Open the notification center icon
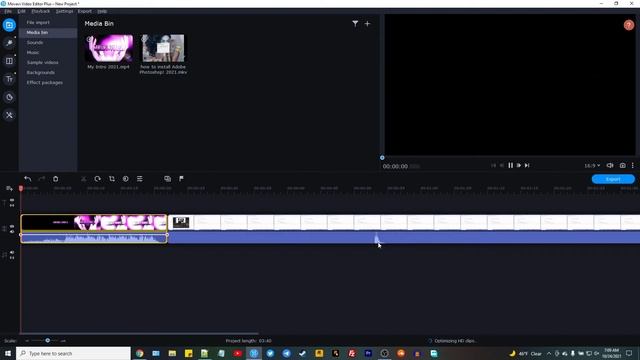 pyautogui.click(x=629, y=353)
